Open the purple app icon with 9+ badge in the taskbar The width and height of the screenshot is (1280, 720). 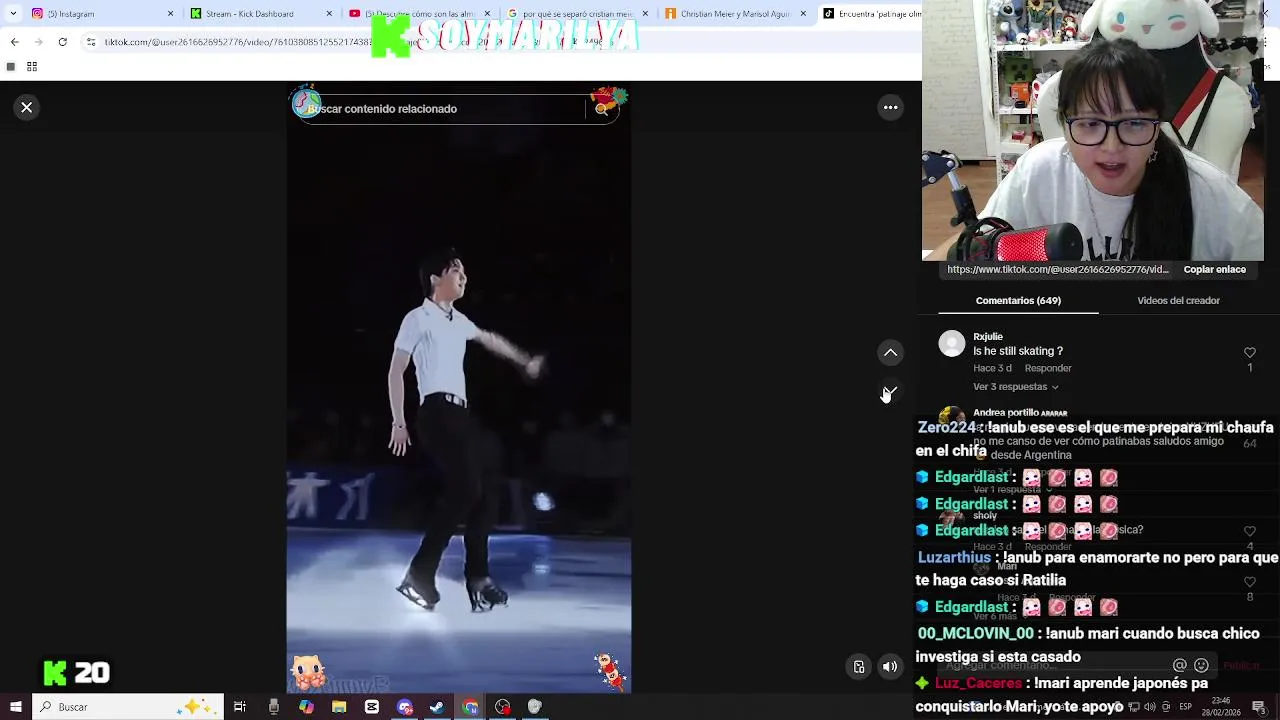(405, 707)
